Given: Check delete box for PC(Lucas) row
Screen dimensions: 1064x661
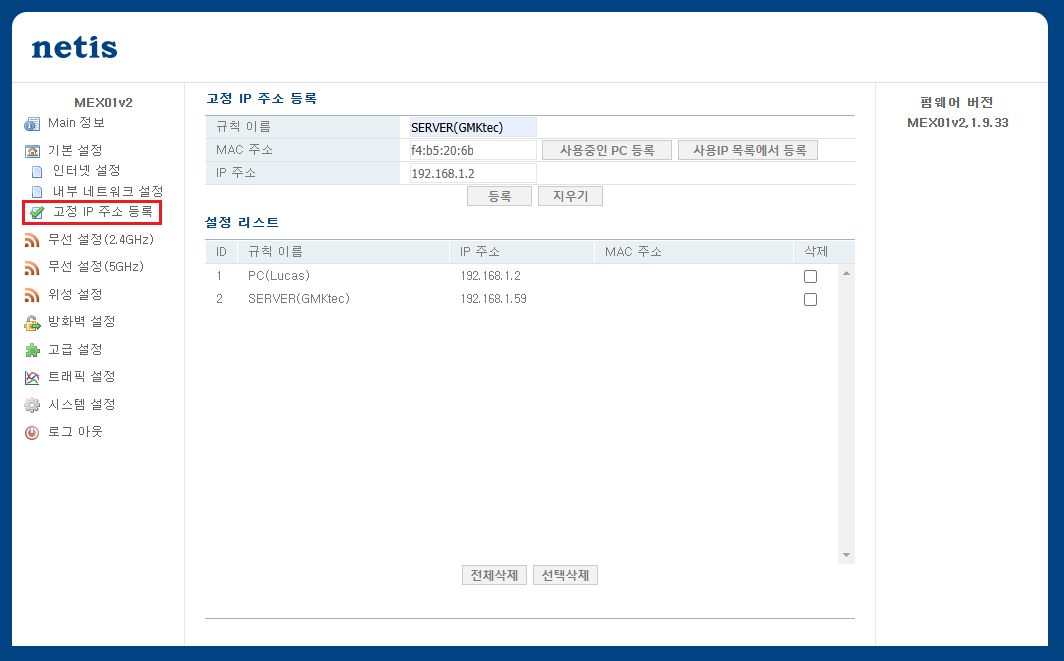Looking at the screenshot, I should pyautogui.click(x=810, y=276).
